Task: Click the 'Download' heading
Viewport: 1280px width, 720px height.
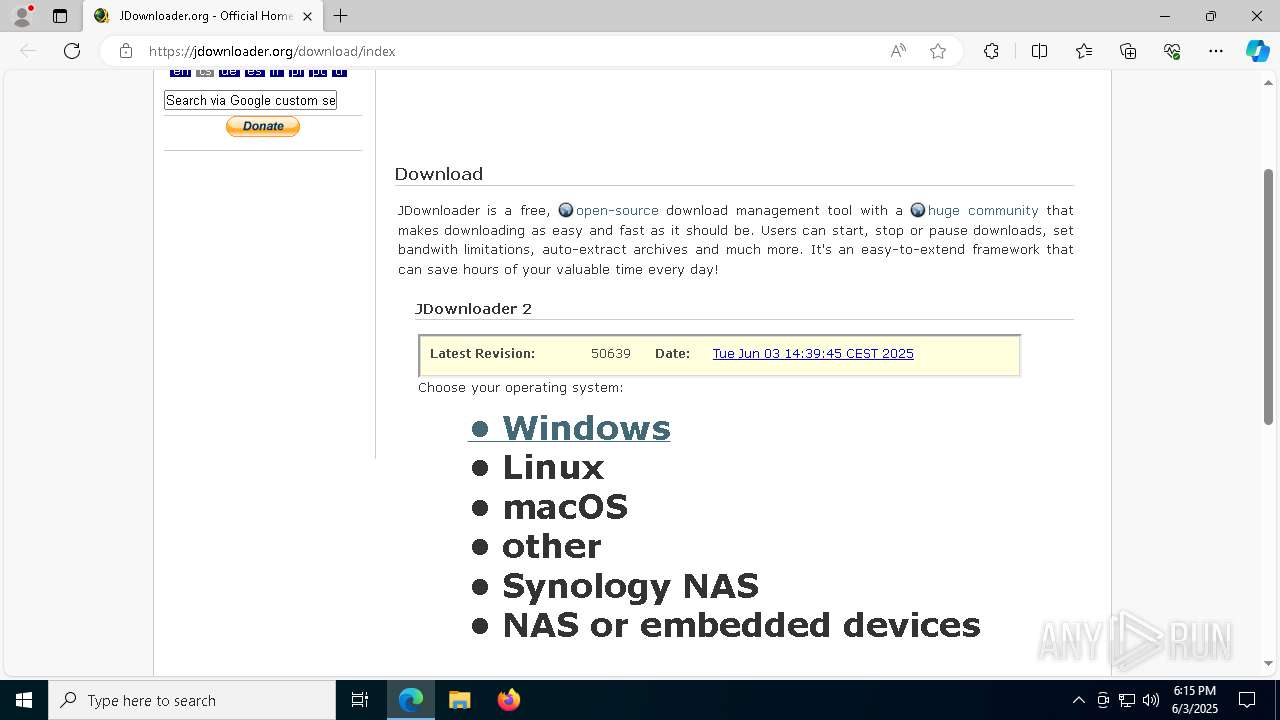Action: (x=439, y=174)
